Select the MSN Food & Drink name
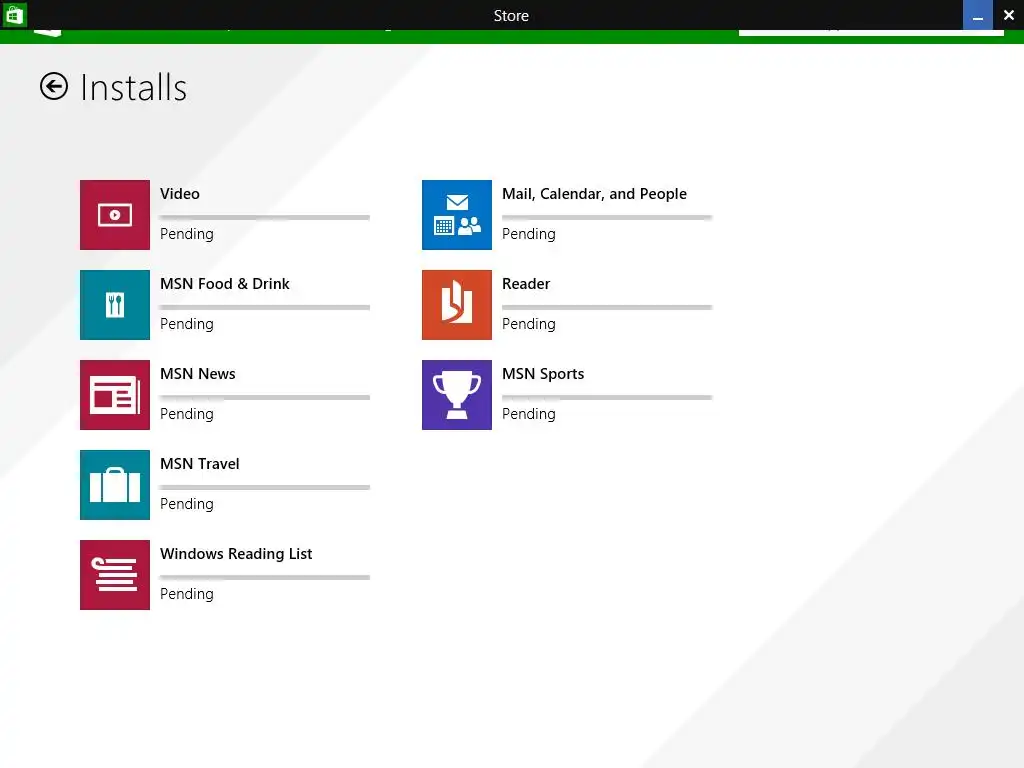This screenshot has height=768, width=1024. click(x=225, y=284)
